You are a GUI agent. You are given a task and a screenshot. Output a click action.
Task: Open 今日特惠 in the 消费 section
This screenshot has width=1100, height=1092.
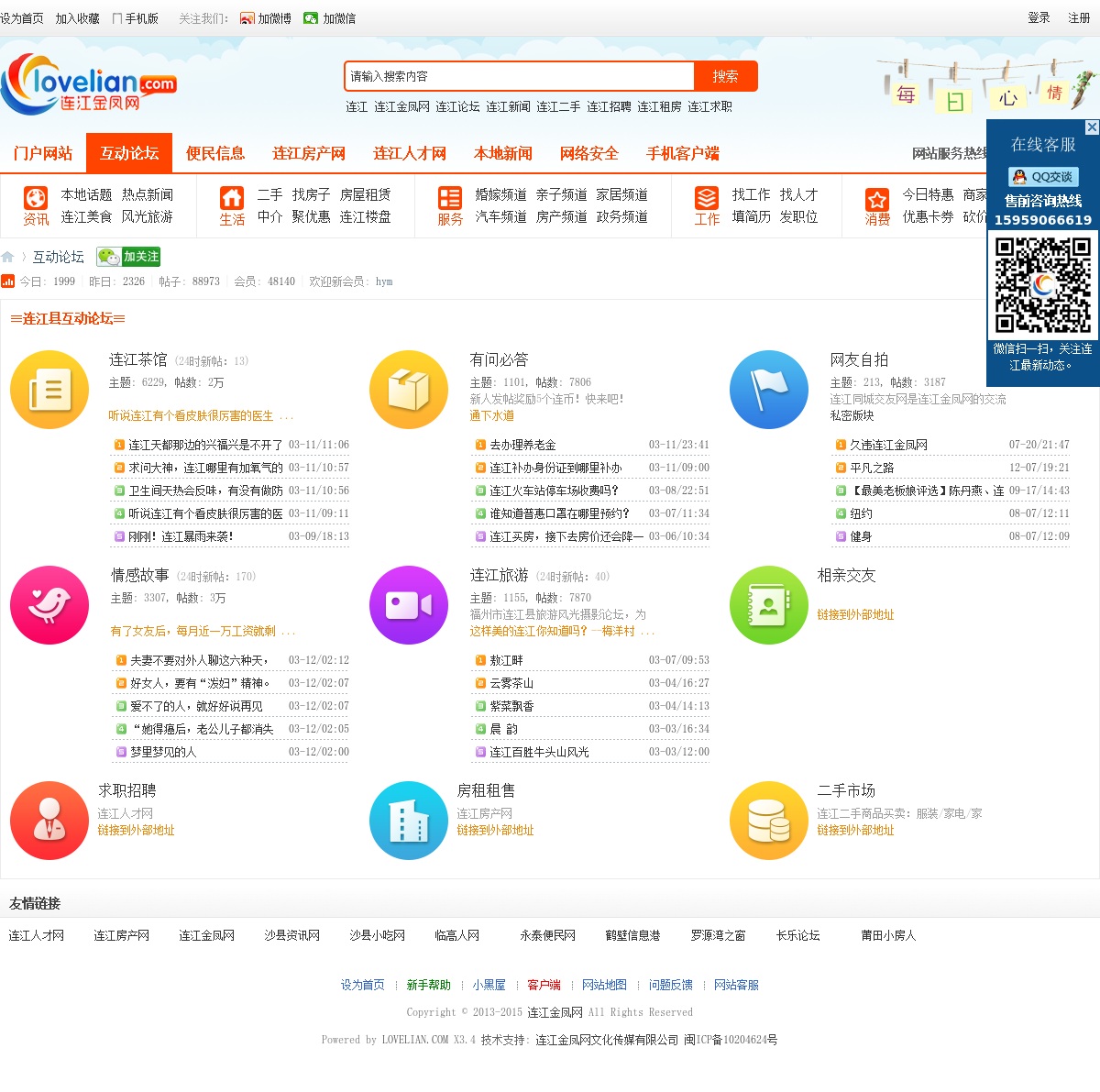(928, 194)
